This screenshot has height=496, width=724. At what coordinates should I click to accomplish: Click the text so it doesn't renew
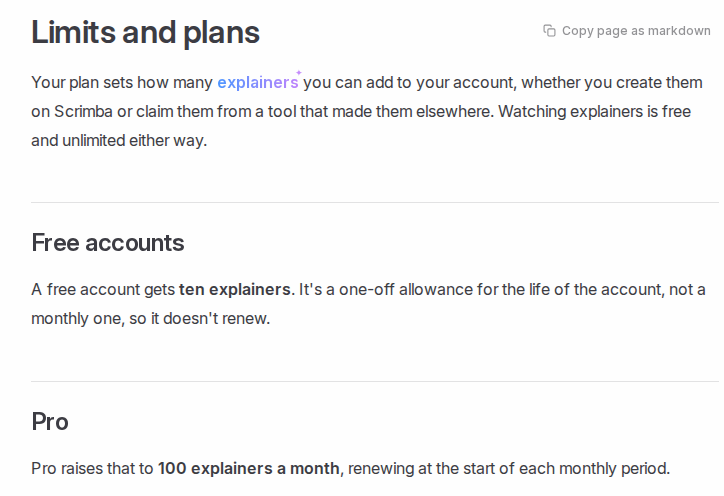tap(199, 318)
